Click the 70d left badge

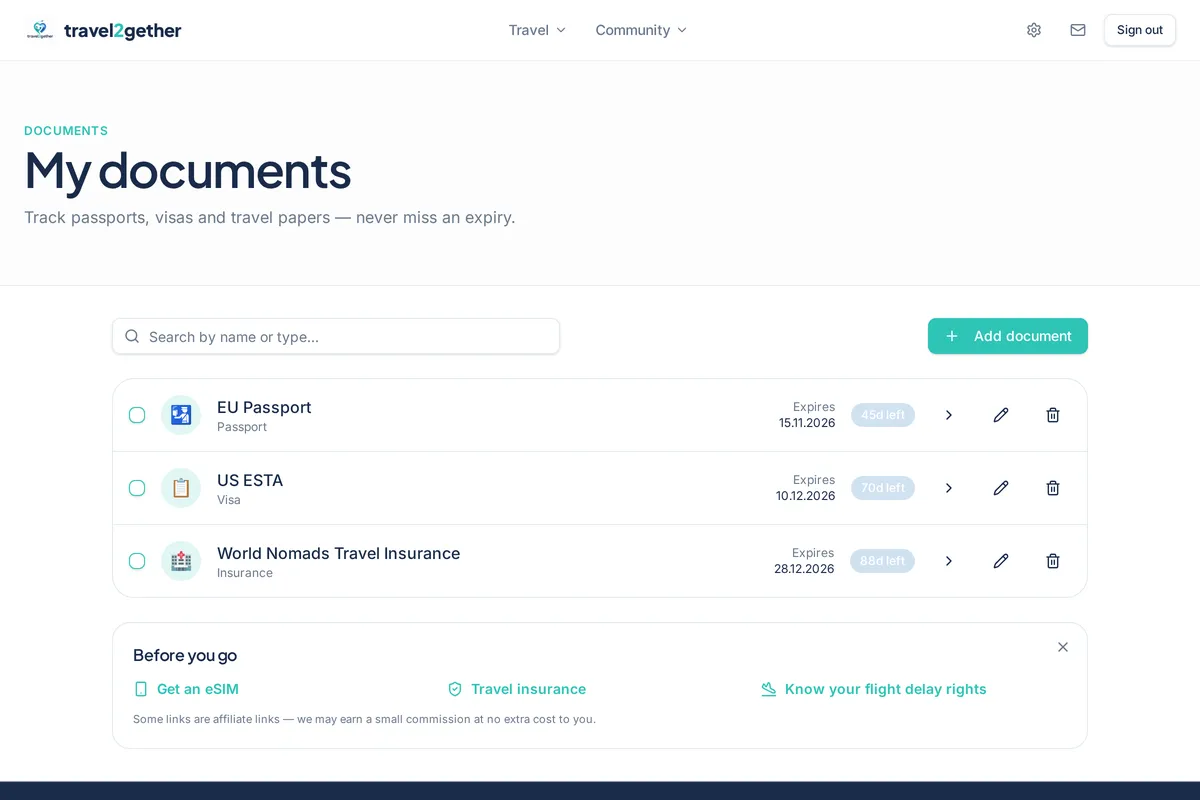click(883, 488)
